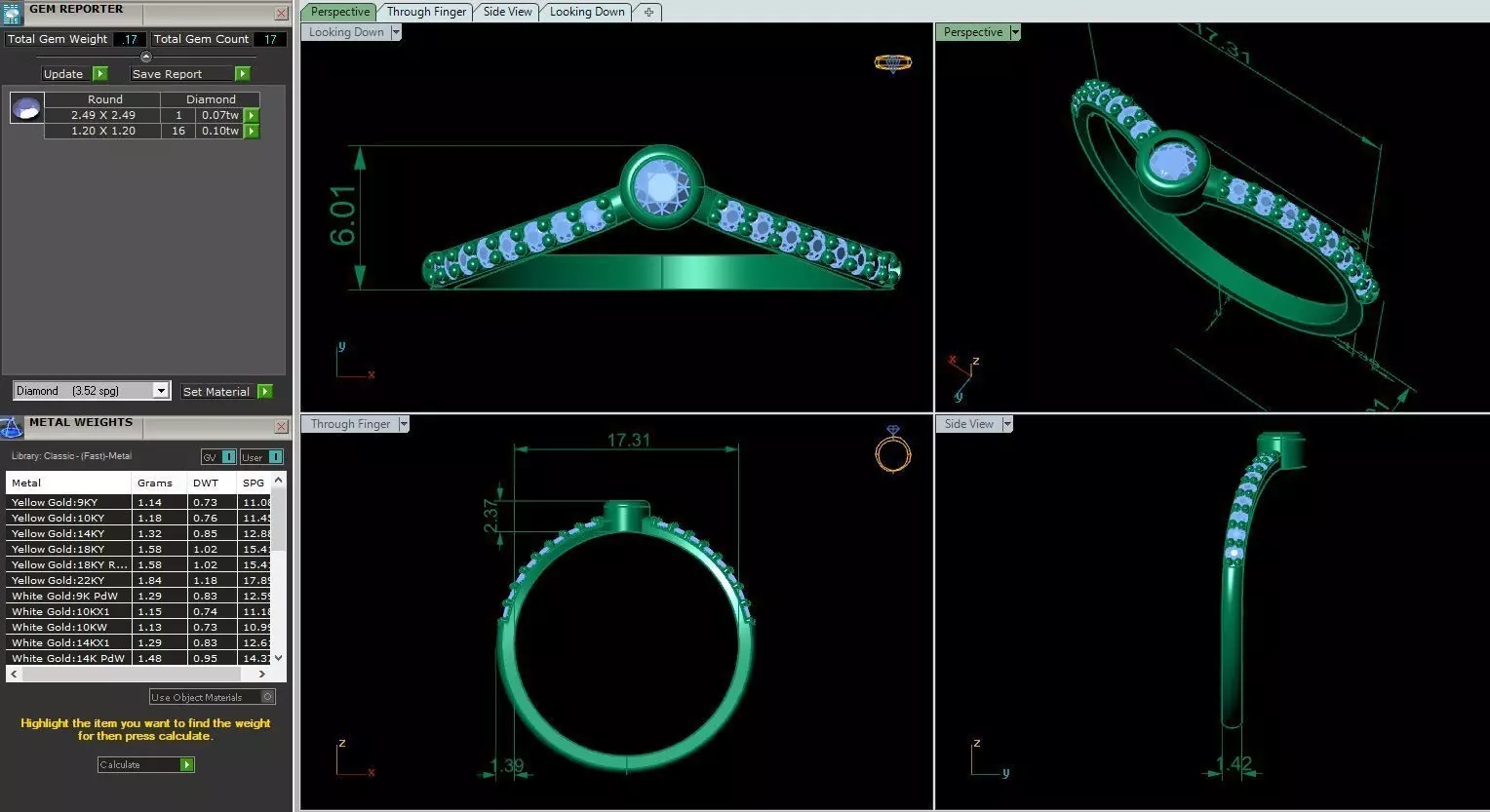Sort by the Metal column header

tap(68, 483)
